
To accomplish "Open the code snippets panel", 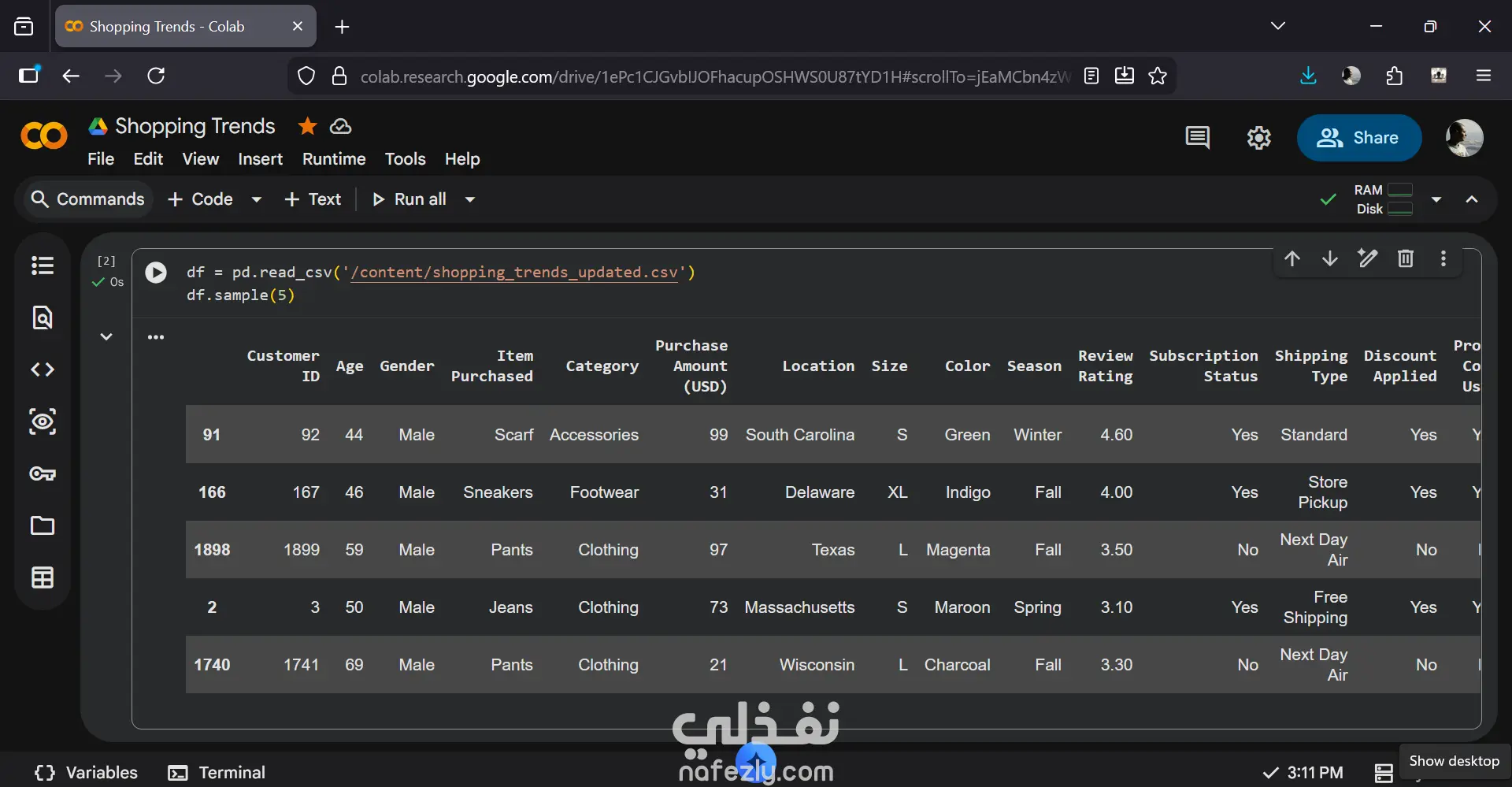I will pos(43,369).
